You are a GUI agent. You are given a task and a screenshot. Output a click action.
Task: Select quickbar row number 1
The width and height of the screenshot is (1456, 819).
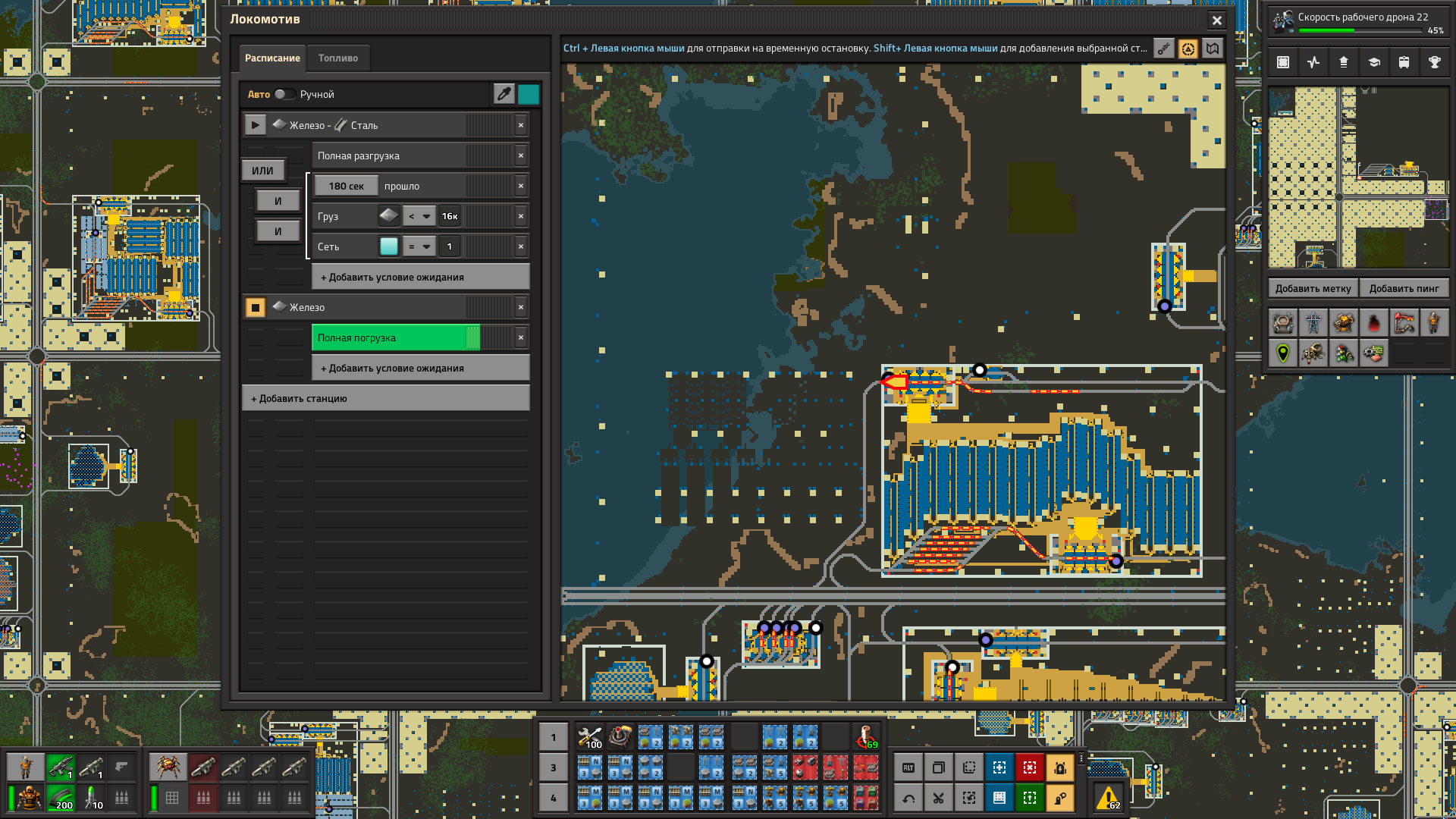click(x=554, y=737)
